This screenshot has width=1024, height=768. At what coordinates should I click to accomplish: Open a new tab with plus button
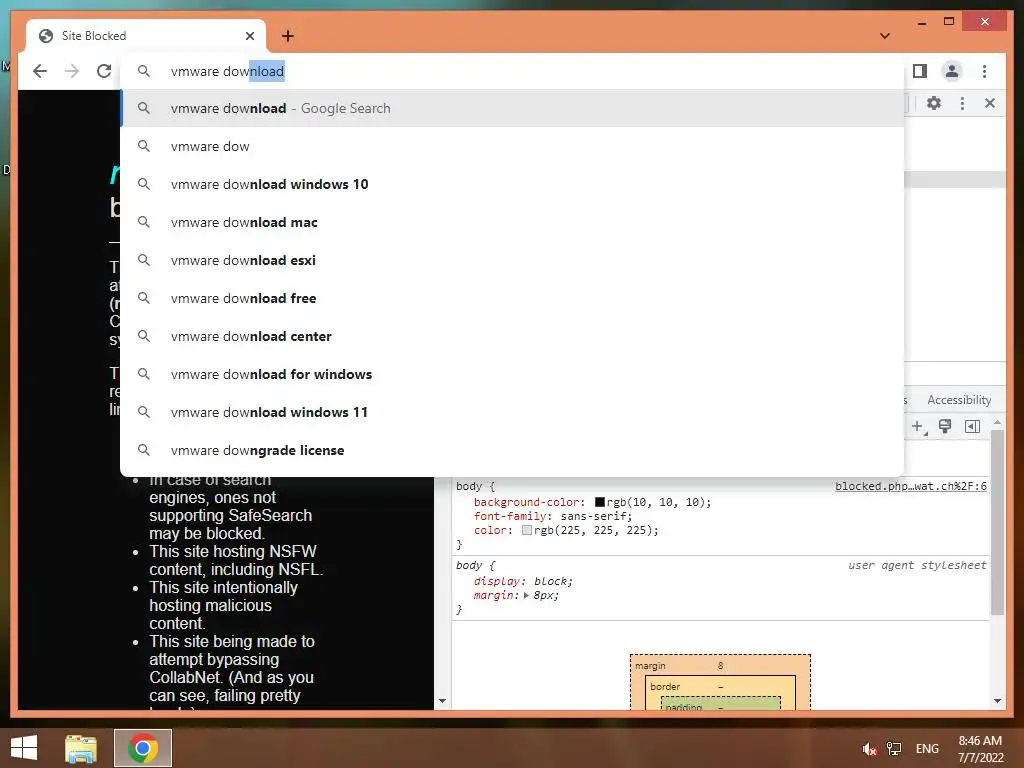(x=288, y=36)
